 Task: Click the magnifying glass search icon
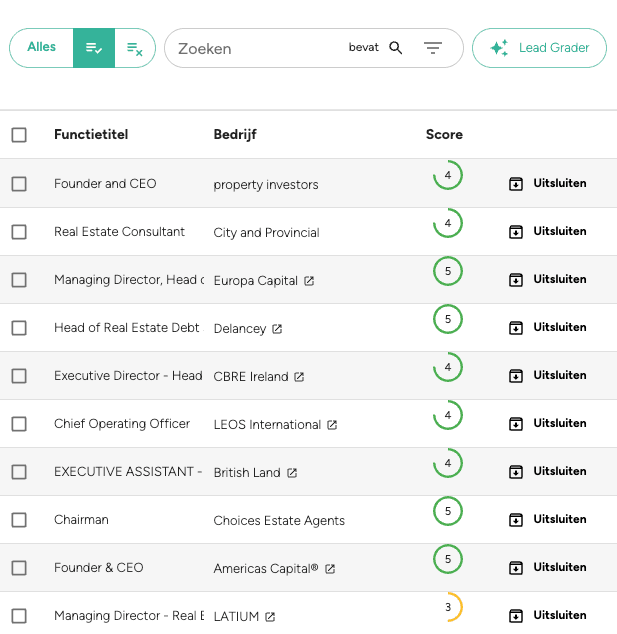396,48
